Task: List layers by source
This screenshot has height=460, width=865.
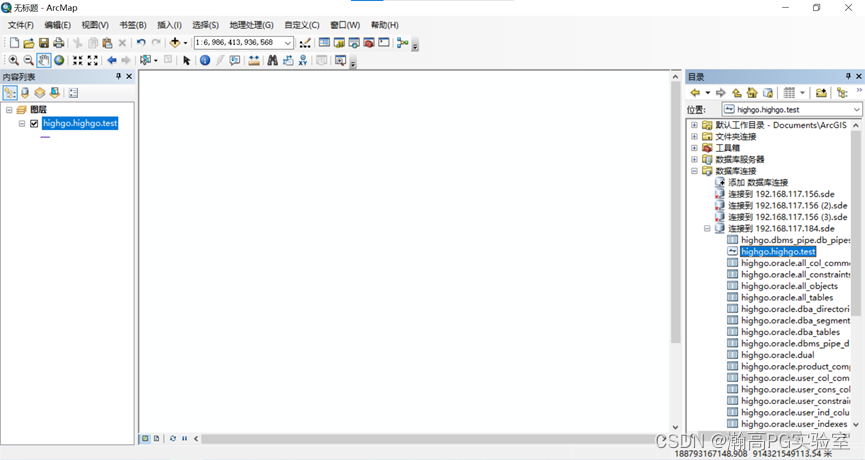Action: point(25,93)
